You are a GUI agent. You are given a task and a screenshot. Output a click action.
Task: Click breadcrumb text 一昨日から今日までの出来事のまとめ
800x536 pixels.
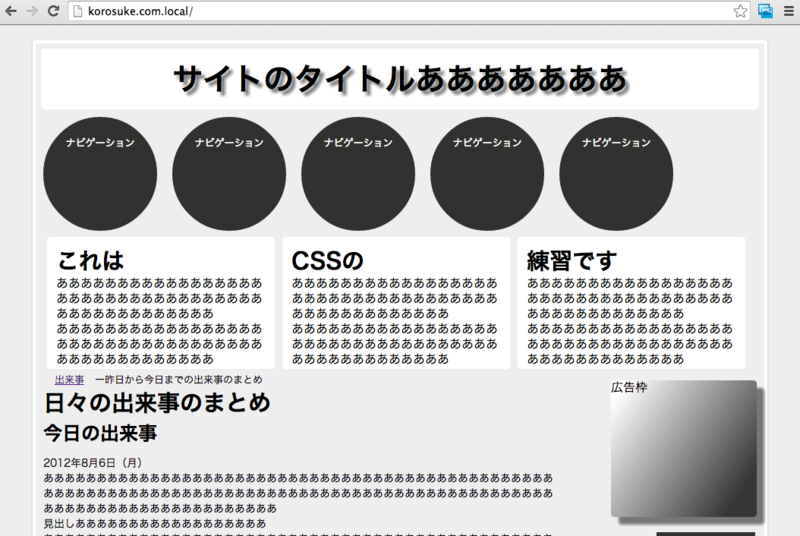click(179, 379)
